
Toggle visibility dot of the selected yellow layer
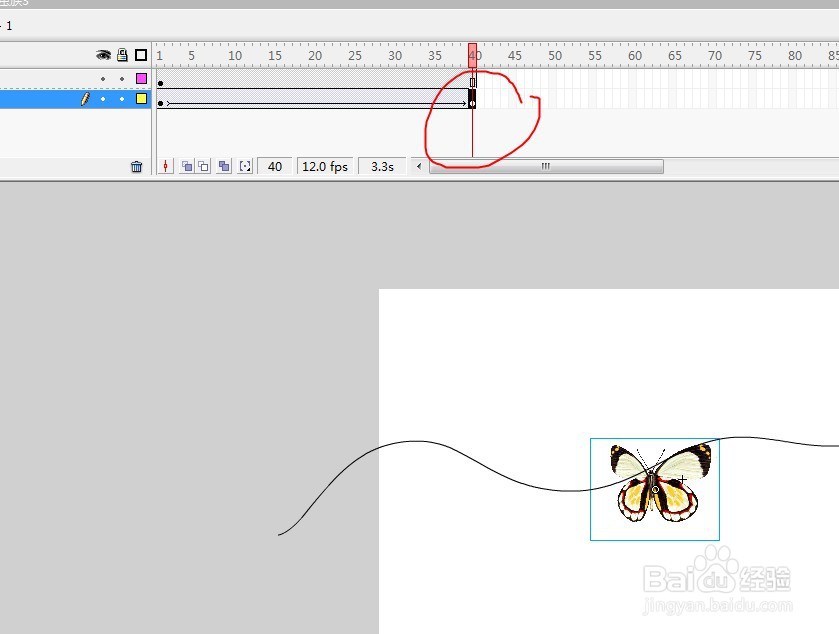[x=103, y=99]
